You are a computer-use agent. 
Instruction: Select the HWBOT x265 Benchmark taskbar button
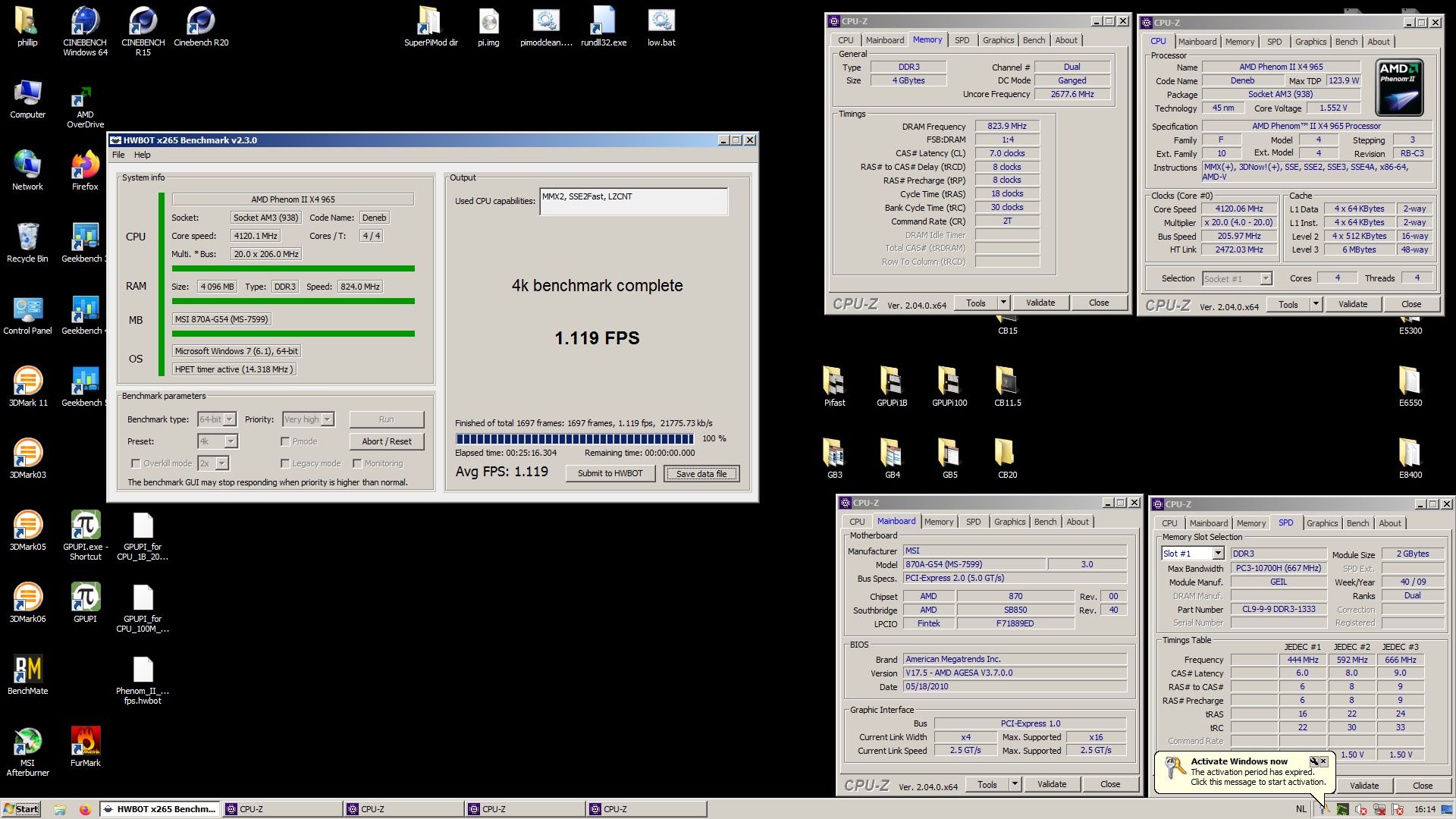click(x=159, y=809)
